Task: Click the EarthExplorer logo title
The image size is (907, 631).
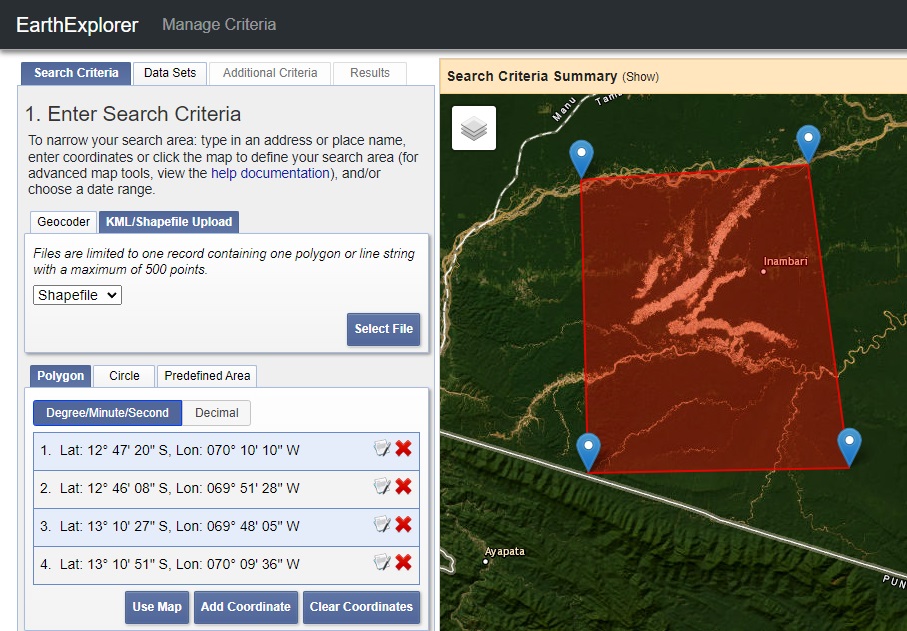Action: 78,25
